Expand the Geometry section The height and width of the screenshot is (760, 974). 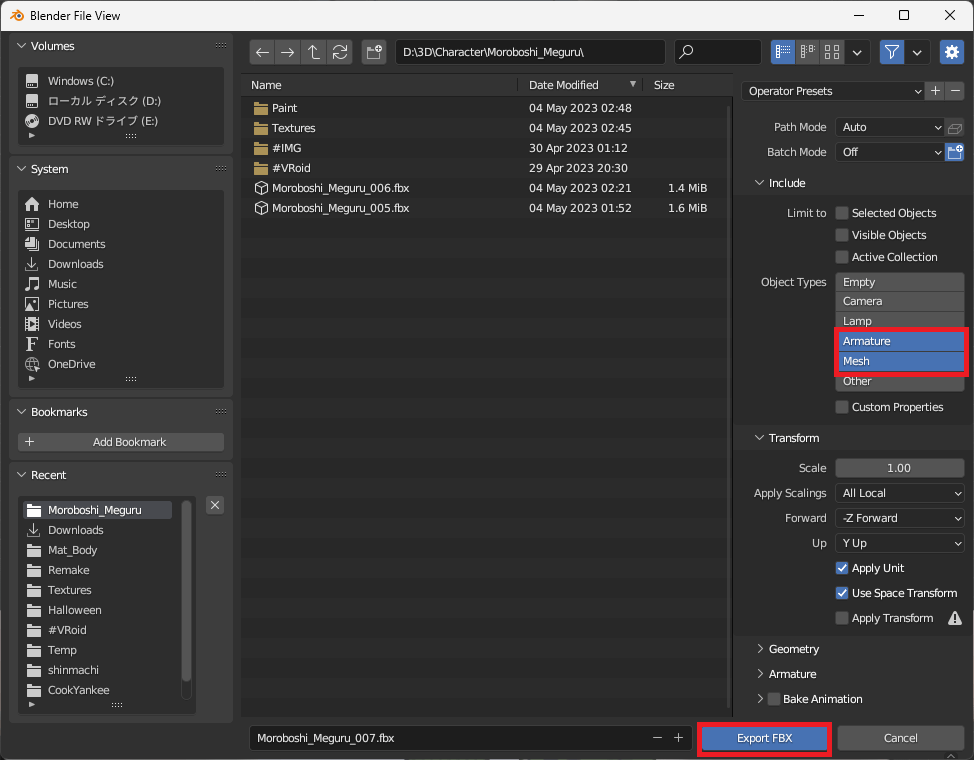(793, 649)
